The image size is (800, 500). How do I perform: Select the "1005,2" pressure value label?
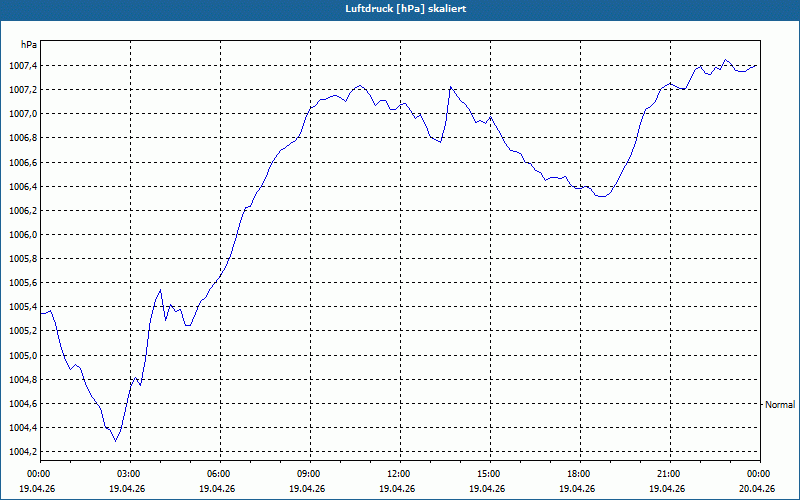pos(23,331)
